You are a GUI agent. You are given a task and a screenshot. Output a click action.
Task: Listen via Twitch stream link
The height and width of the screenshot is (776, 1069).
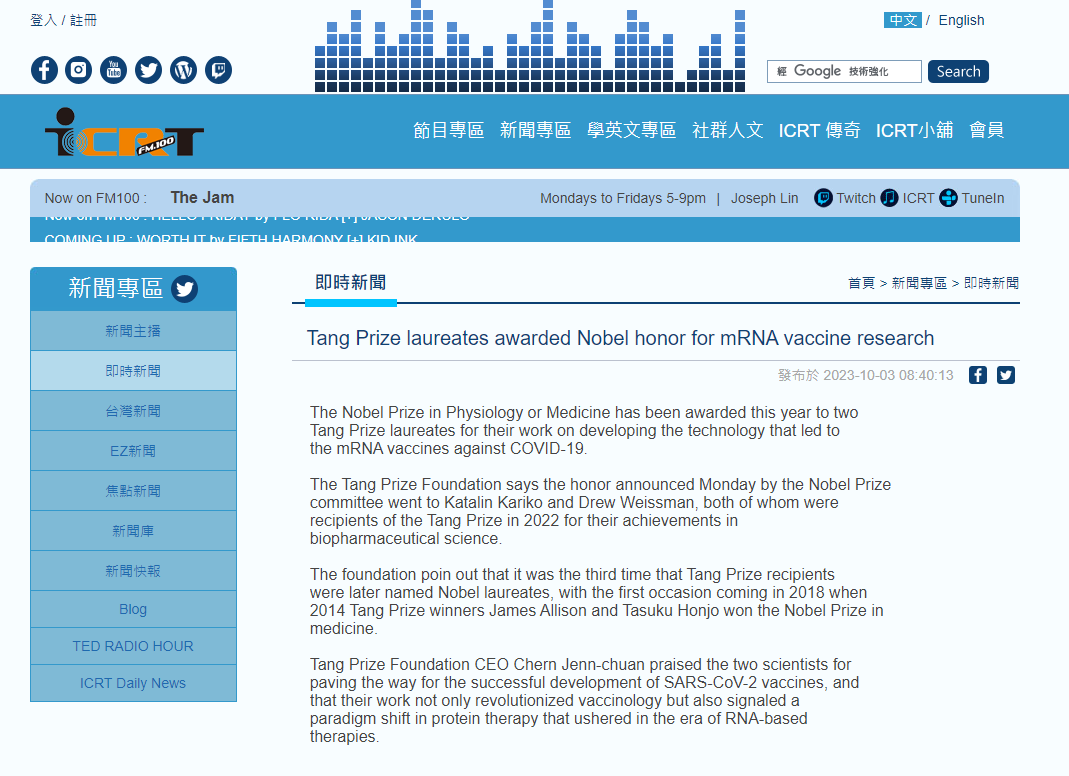pos(845,198)
